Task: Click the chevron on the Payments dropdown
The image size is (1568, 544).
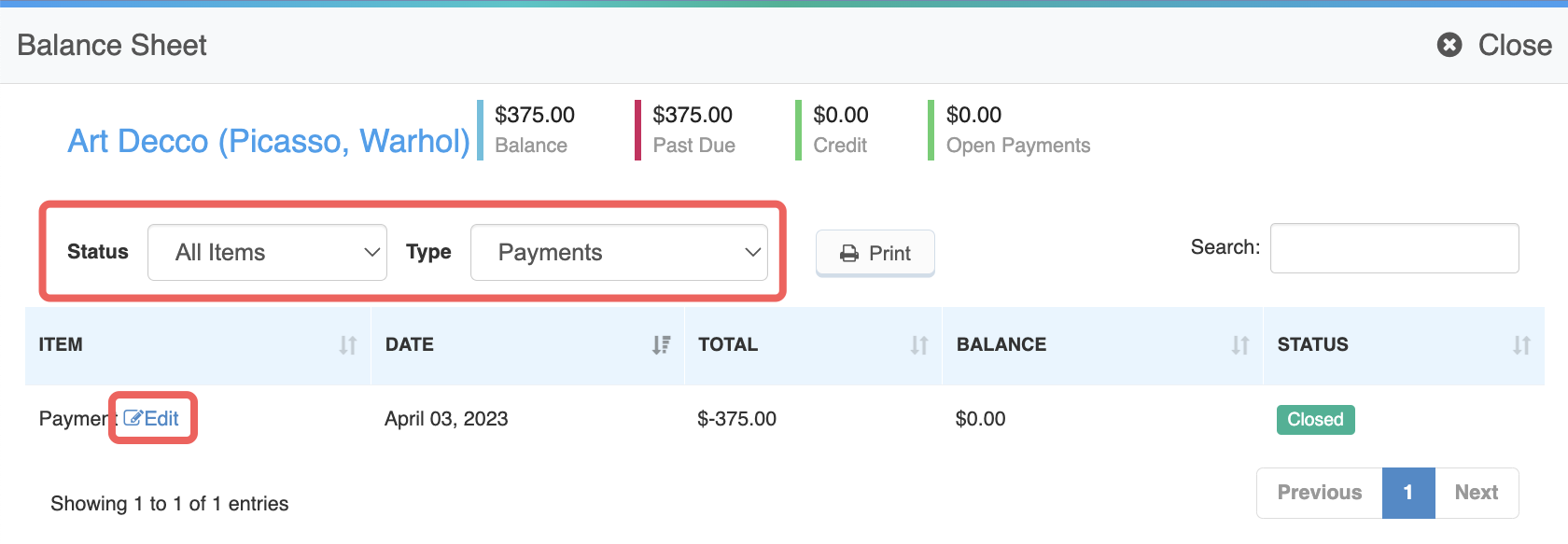Action: coord(752,252)
